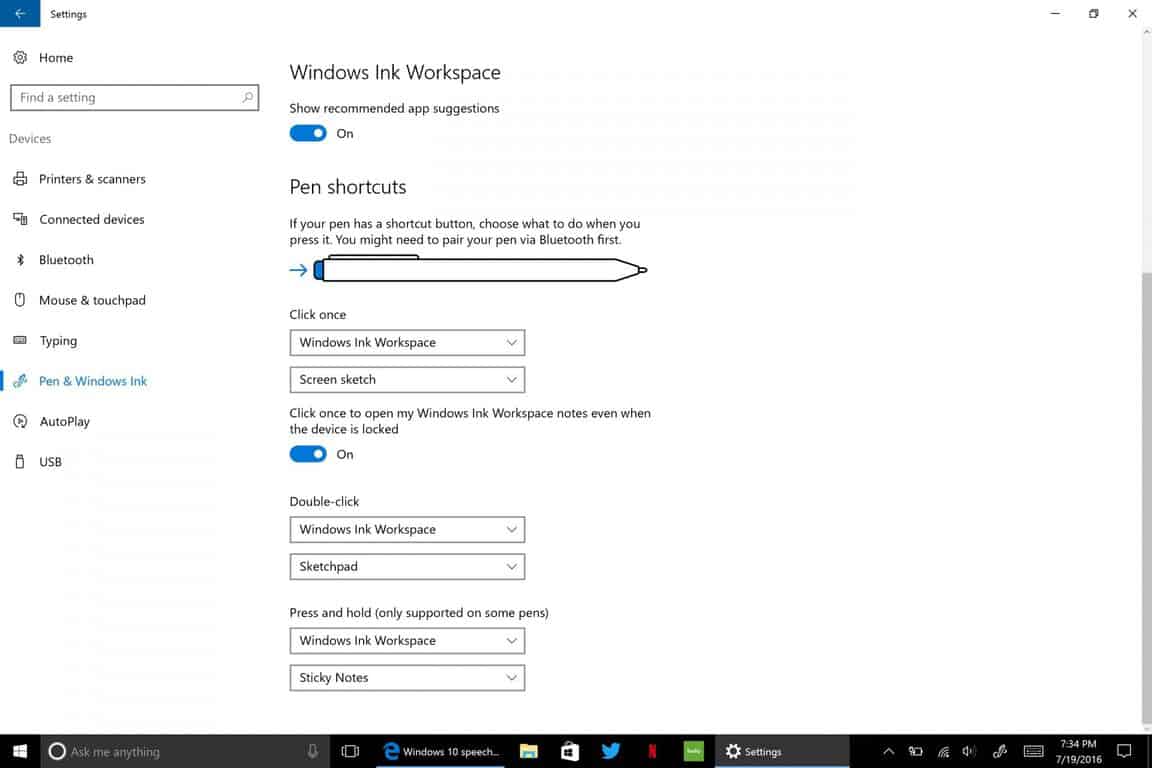Open Press and hold Windows Ink Workspace dropdown

pos(407,641)
